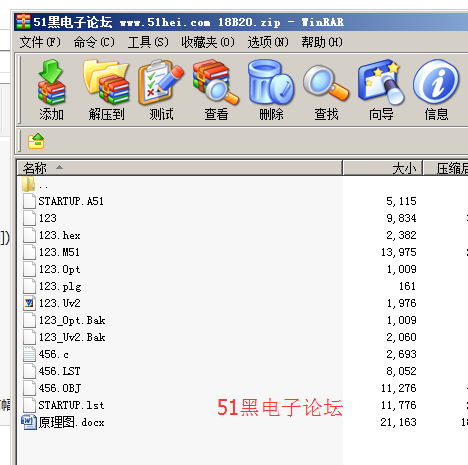Viewport: 468px width, 465px height.
Task: Open the 命令(C) menu
Action: (94, 42)
